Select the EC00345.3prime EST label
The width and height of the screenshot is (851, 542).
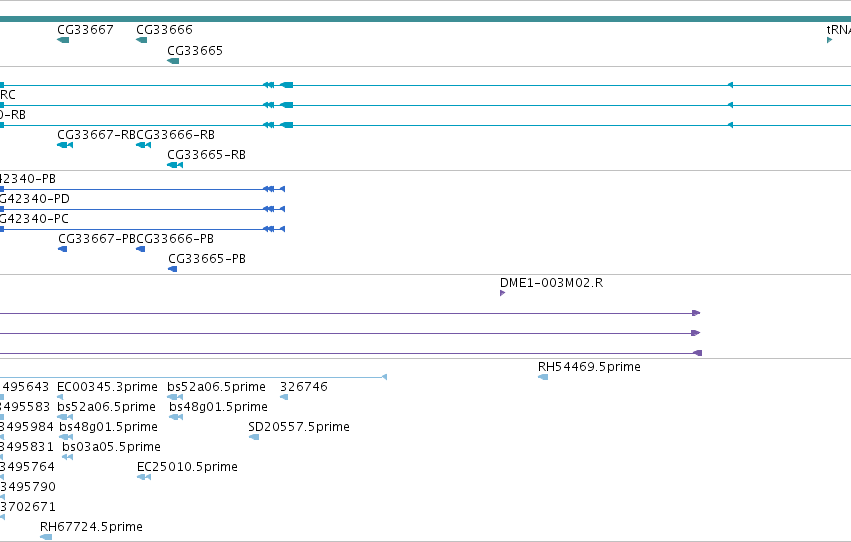[107, 387]
